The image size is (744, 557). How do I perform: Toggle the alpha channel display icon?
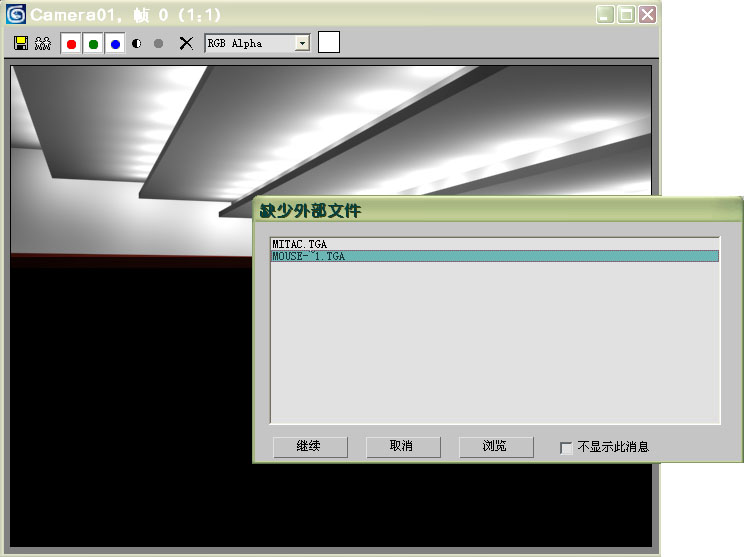point(137,44)
